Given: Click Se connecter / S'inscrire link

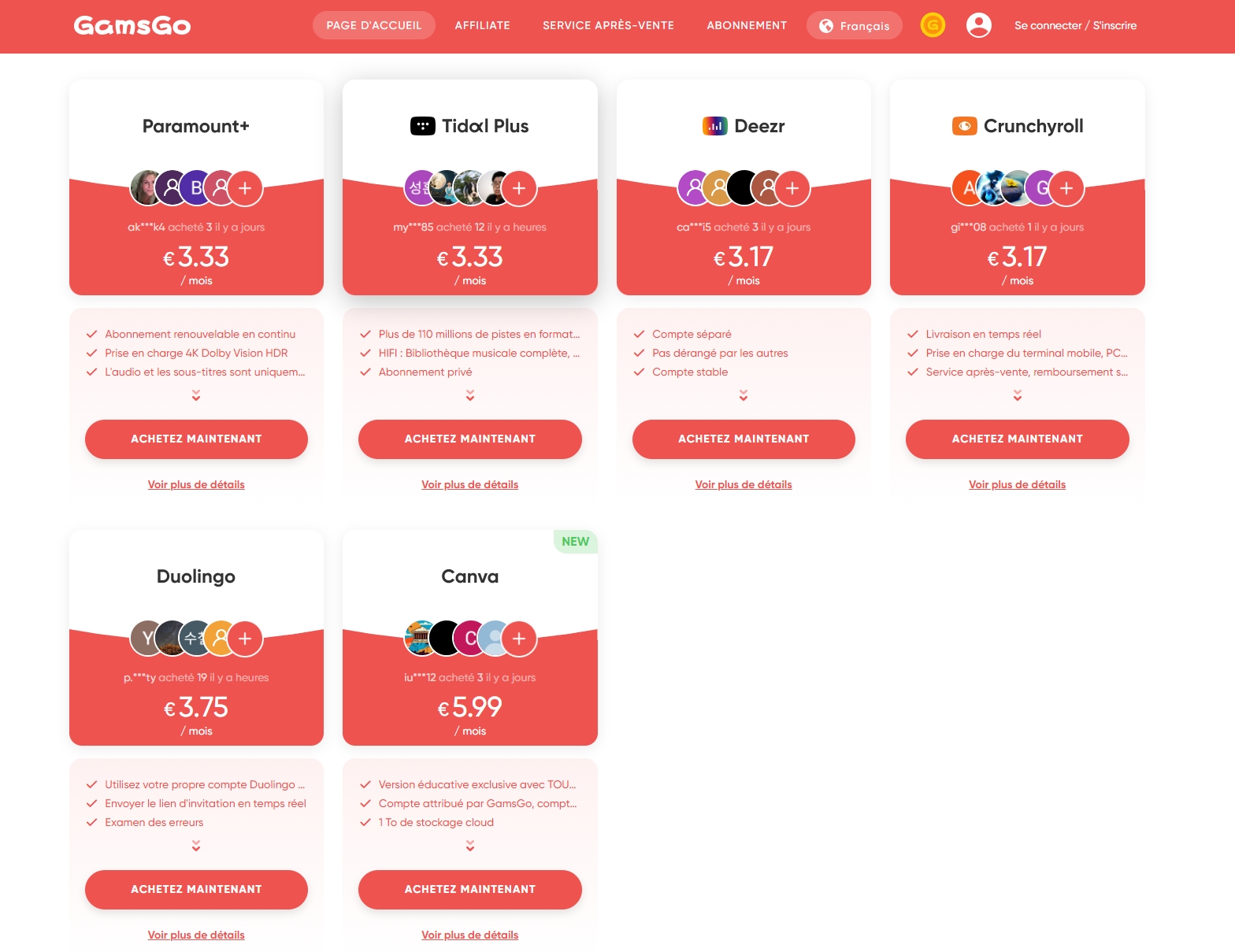Looking at the screenshot, I should tap(1075, 25).
